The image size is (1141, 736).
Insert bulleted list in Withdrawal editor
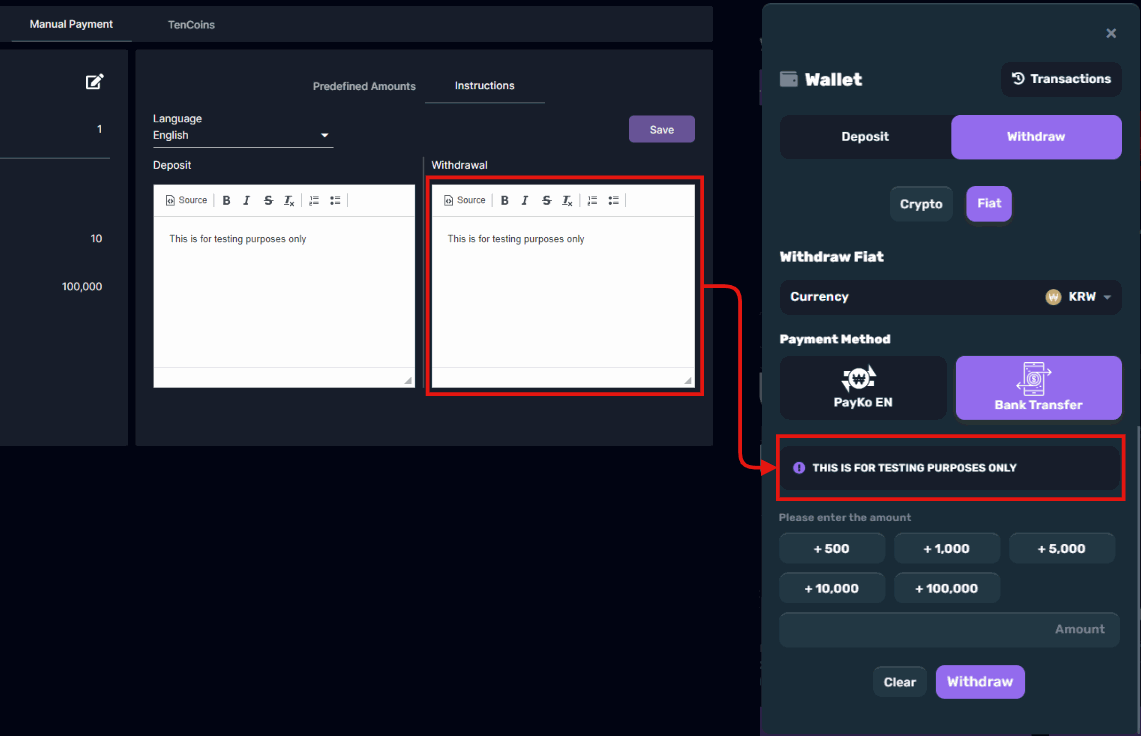click(x=613, y=200)
